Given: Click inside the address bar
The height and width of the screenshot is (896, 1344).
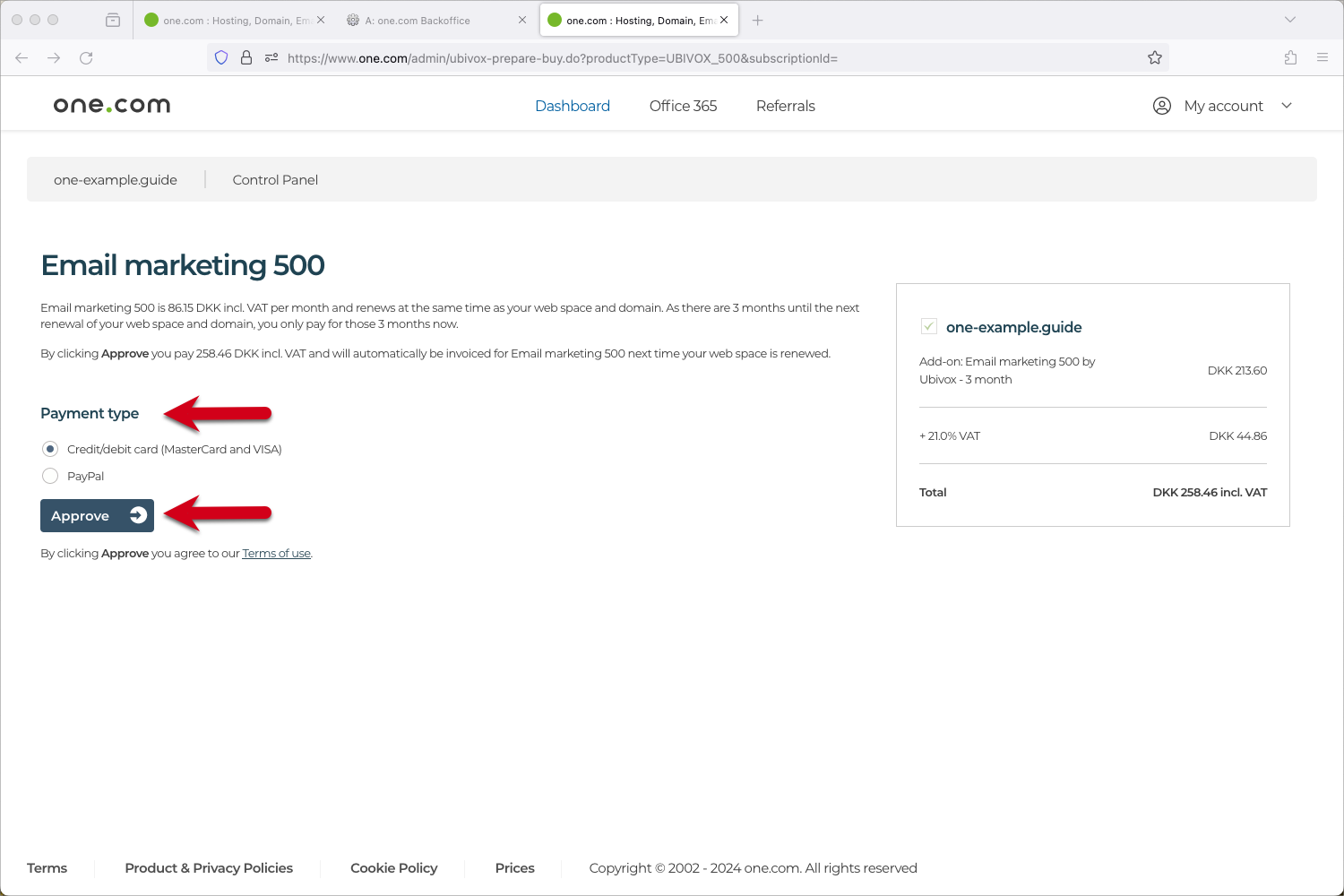Looking at the screenshot, I should [x=627, y=57].
